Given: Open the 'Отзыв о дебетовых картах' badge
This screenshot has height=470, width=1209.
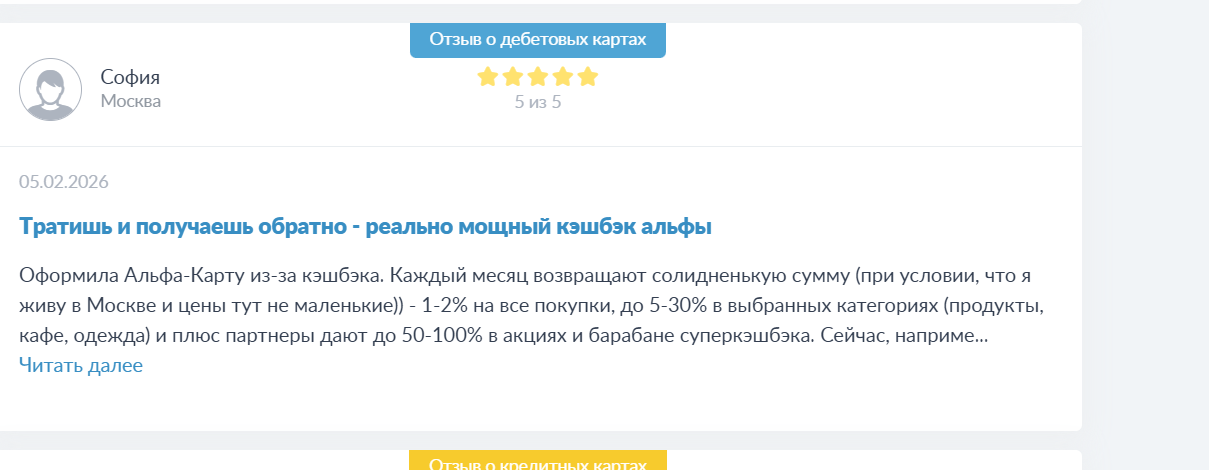Looking at the screenshot, I should 538,39.
